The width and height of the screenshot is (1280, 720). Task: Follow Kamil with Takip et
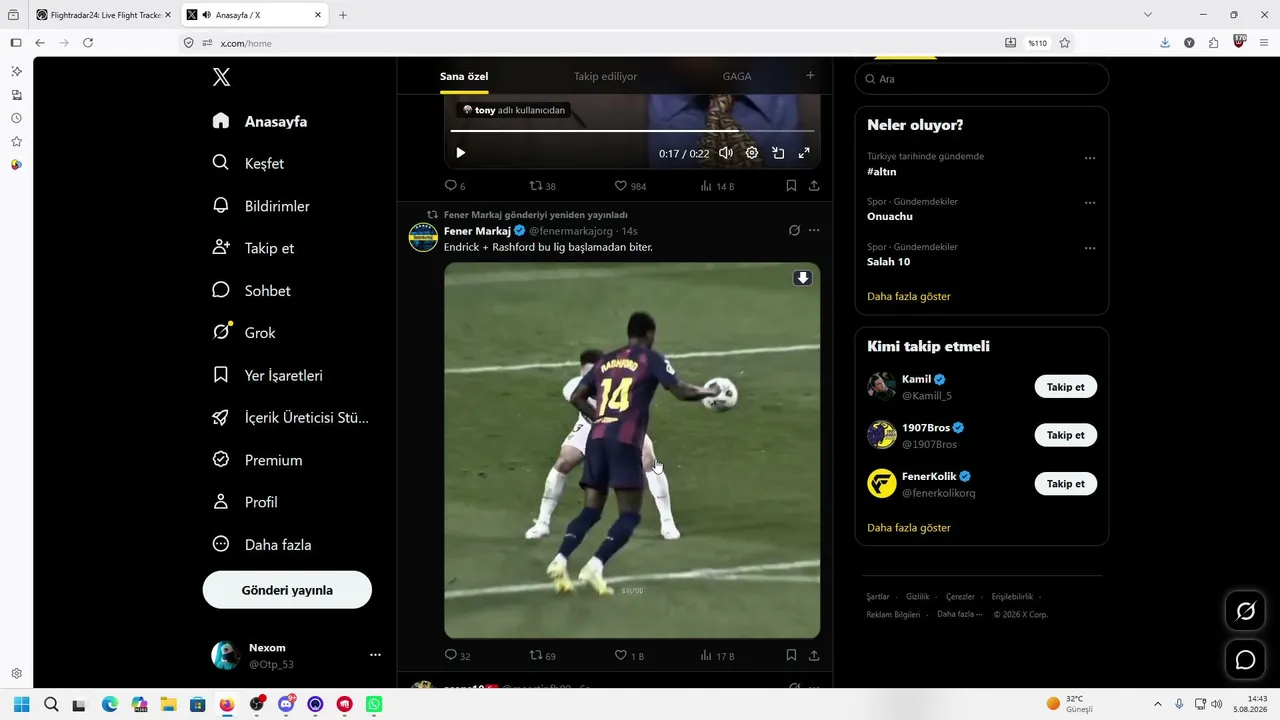tap(1065, 387)
